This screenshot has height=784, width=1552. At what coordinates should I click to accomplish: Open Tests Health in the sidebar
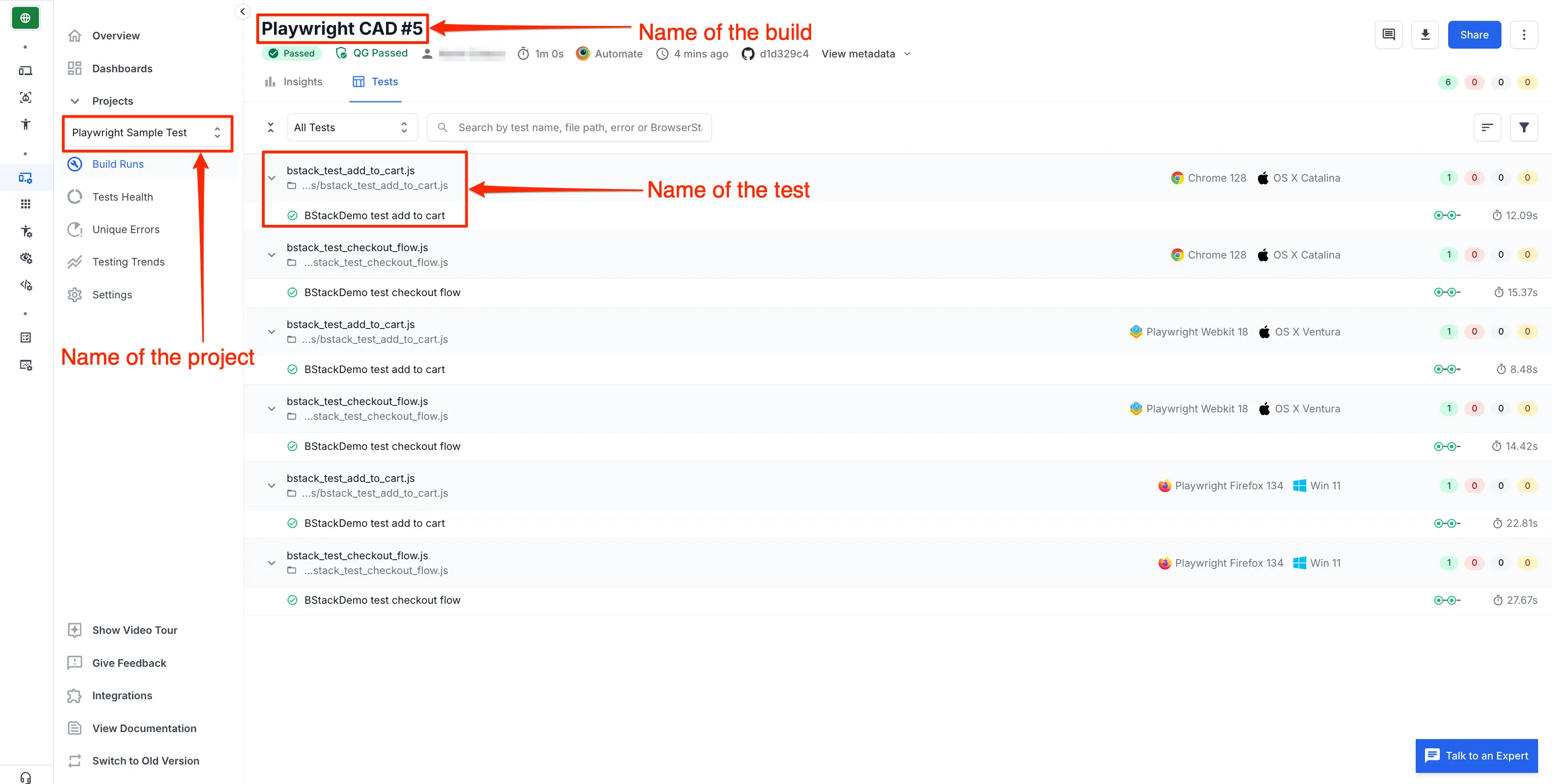(x=122, y=197)
